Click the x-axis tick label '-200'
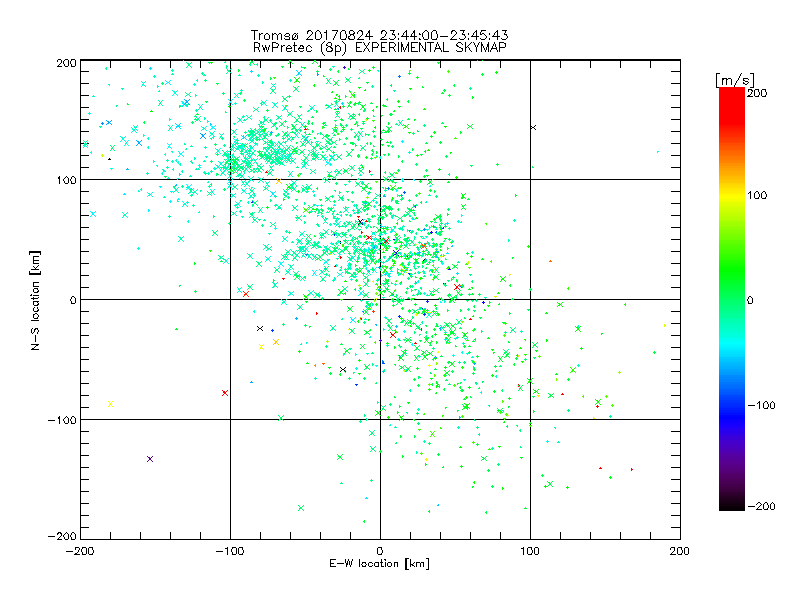The image size is (800, 600). coord(80,551)
